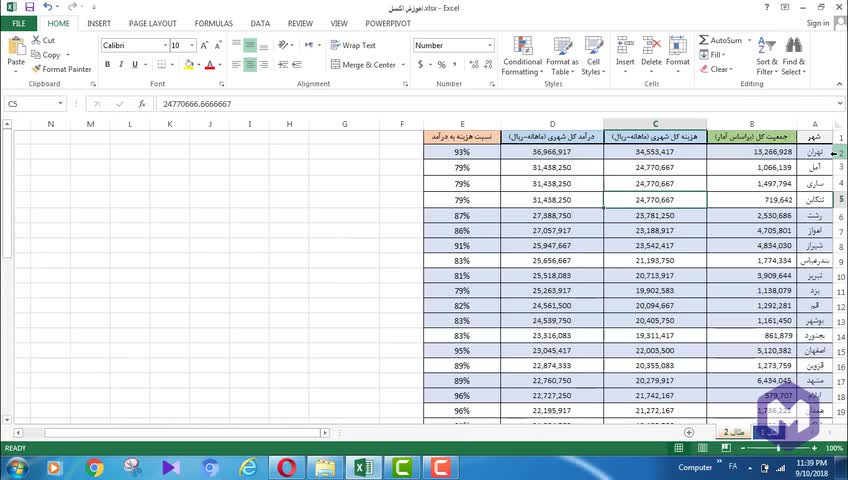Click Merge & Center button
Screen dimensions: 848x480
click(363, 65)
